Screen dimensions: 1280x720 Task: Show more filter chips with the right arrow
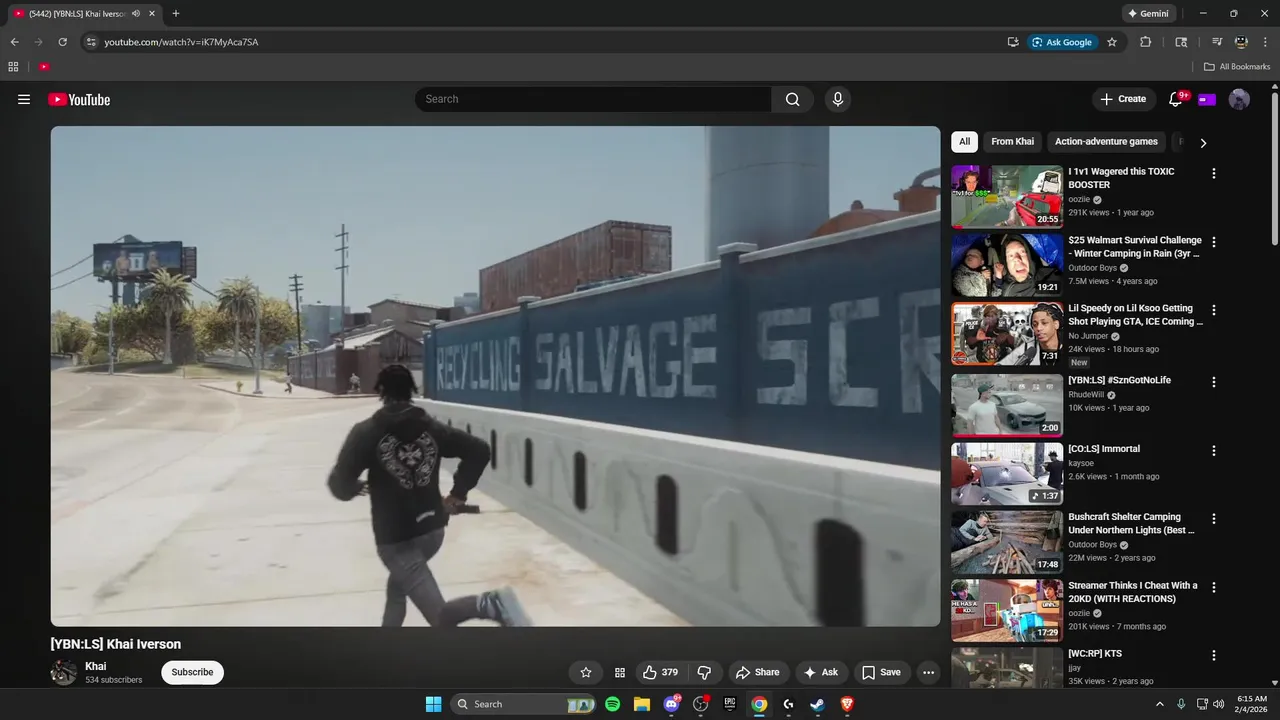click(x=1203, y=142)
